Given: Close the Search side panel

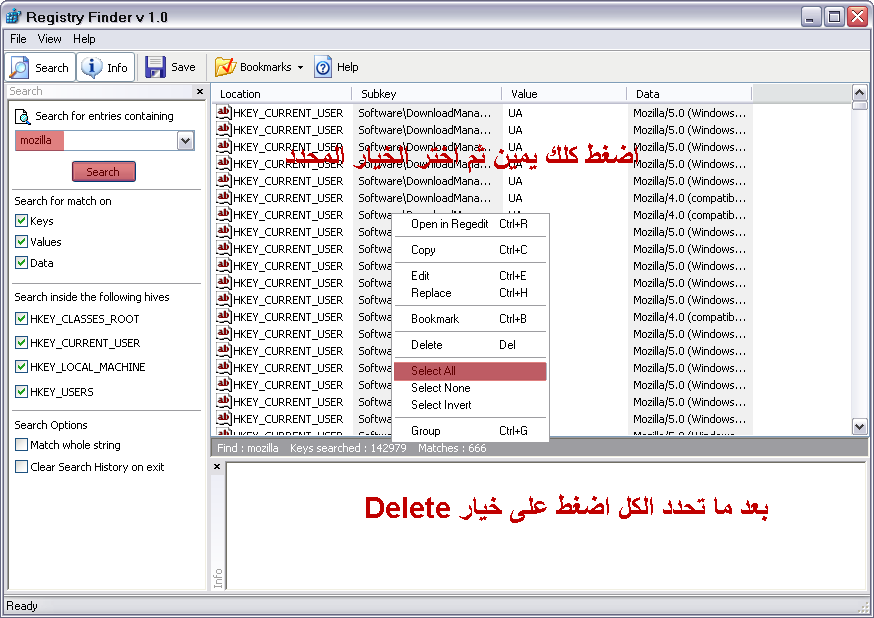Looking at the screenshot, I should [200, 91].
